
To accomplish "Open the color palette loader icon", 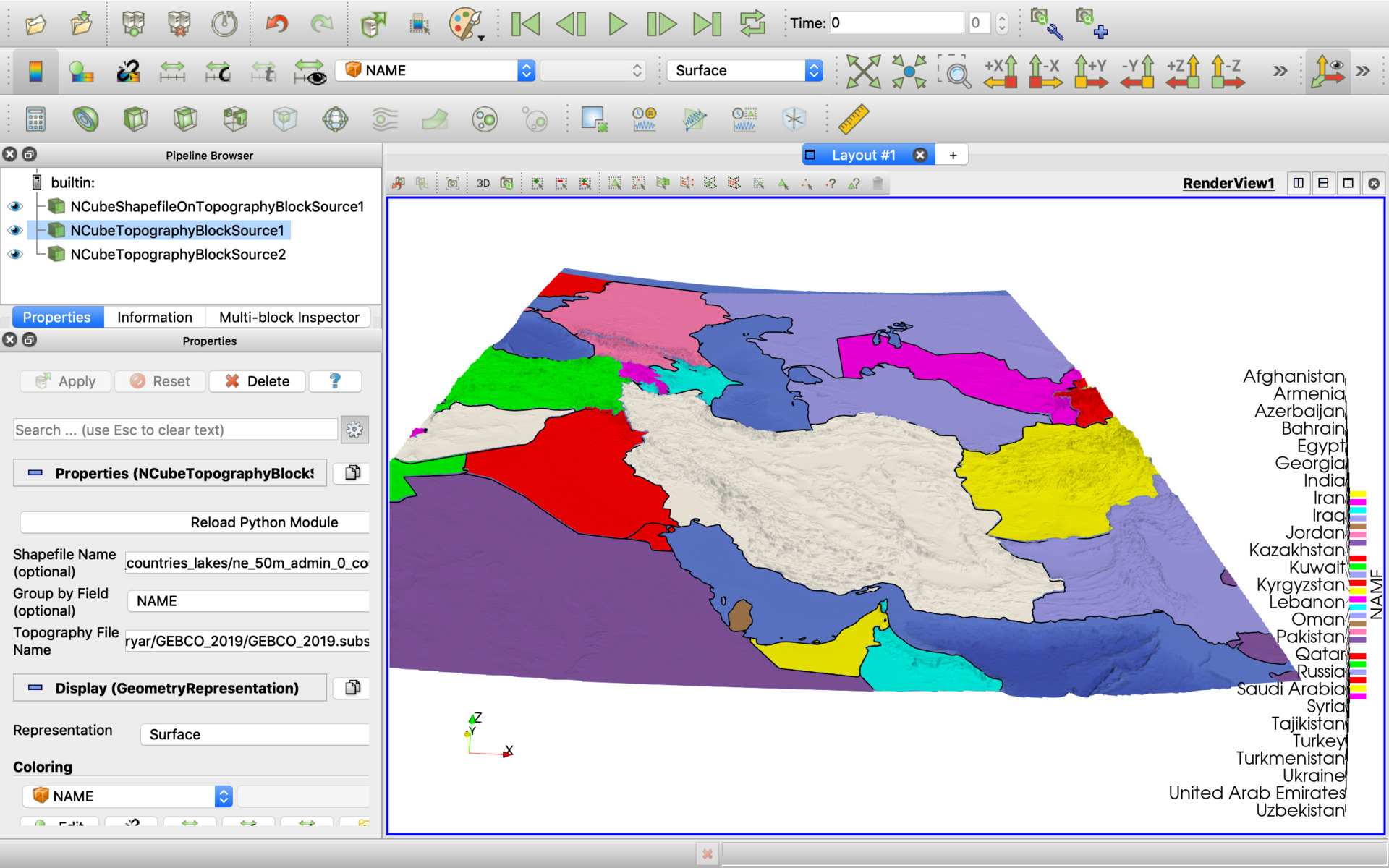I will pos(465,23).
